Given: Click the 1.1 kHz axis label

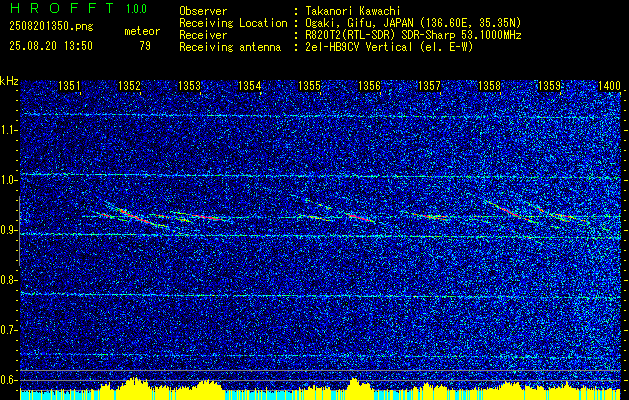Looking at the screenshot, I should (x=9, y=130).
